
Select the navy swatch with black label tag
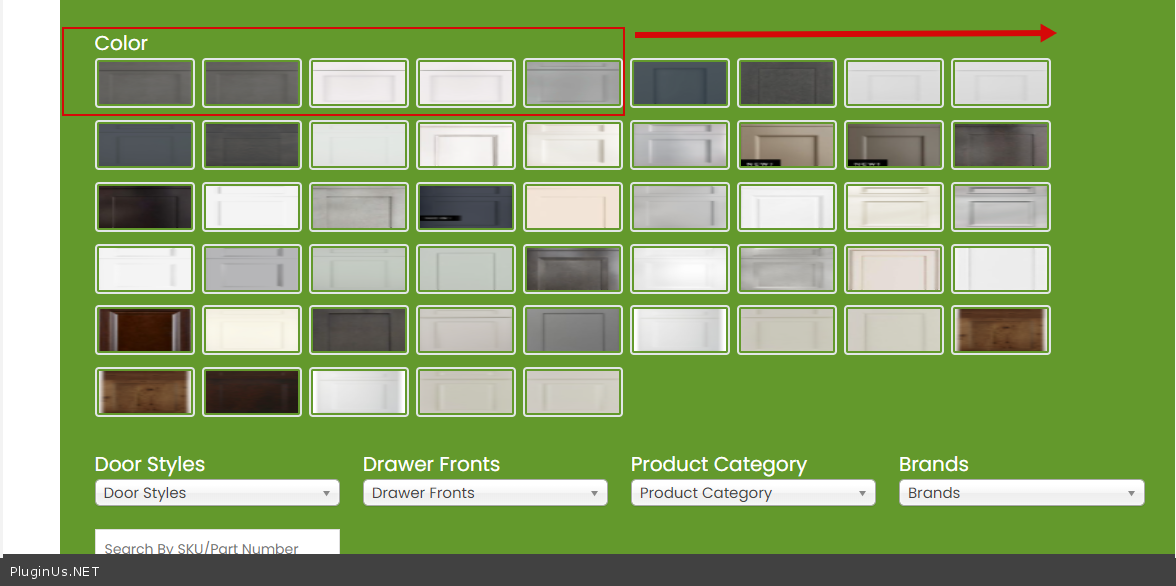click(x=466, y=207)
